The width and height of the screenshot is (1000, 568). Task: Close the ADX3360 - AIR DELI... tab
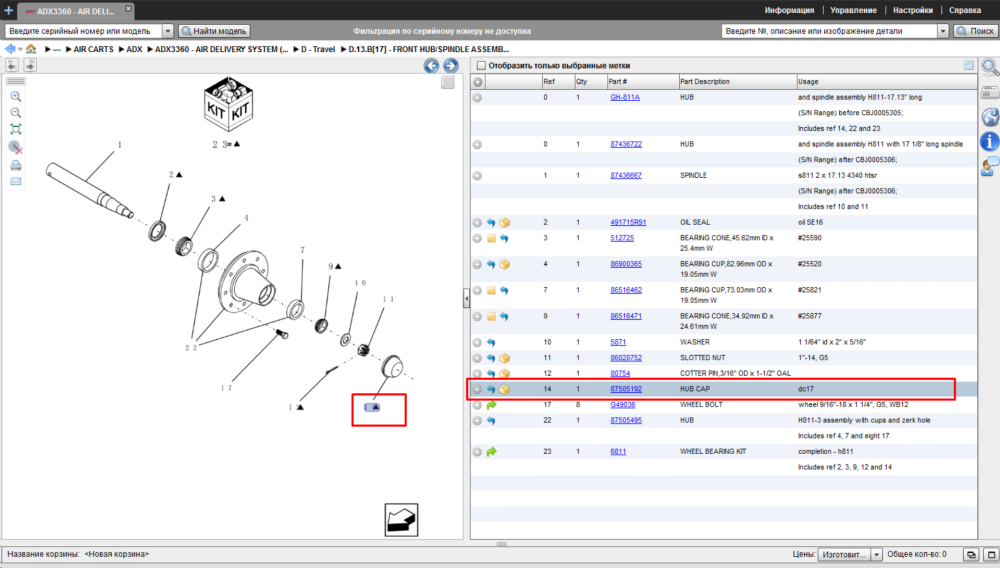(128, 8)
